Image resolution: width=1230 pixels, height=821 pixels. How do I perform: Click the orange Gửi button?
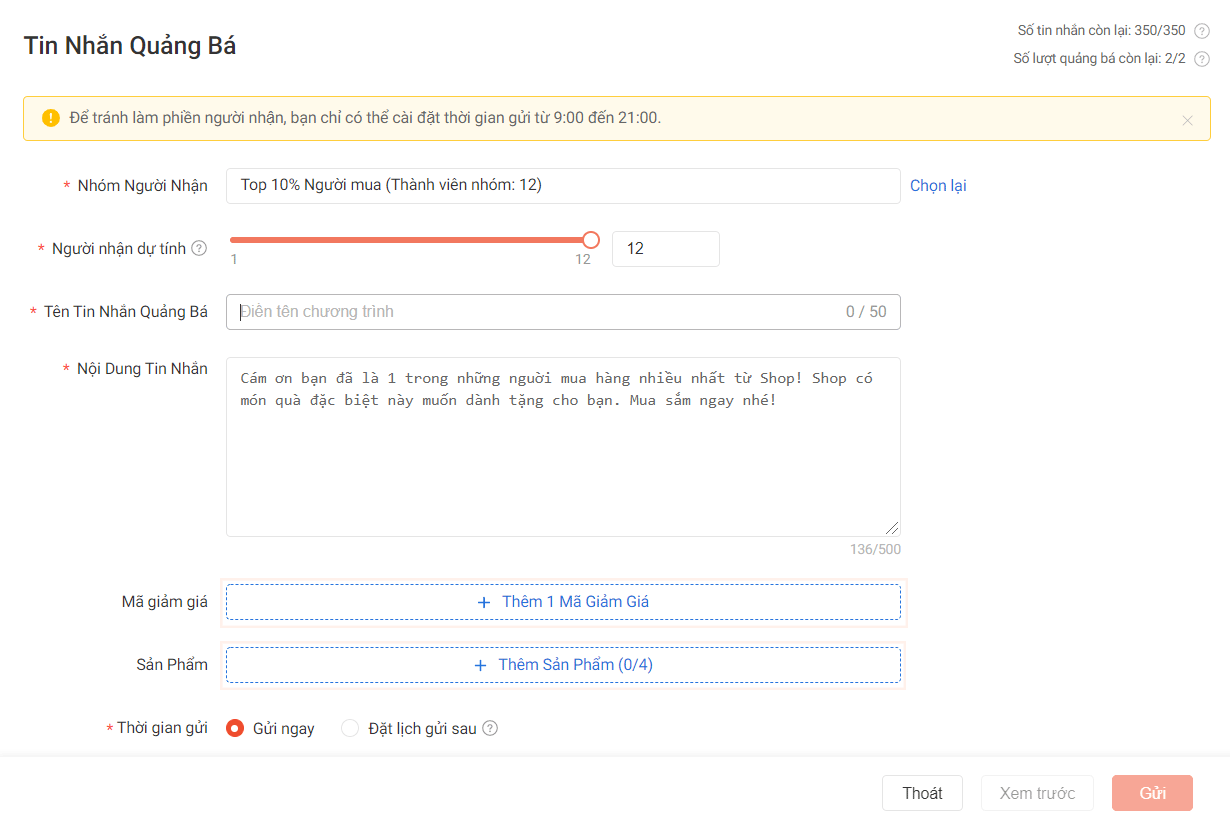coord(1152,793)
